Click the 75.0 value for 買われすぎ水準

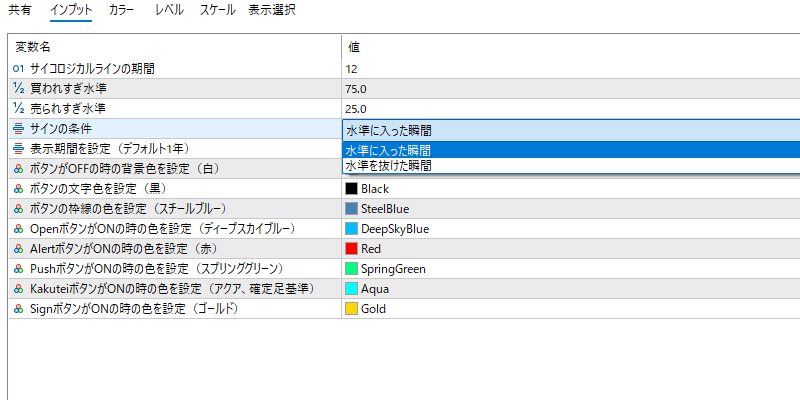pos(356,89)
